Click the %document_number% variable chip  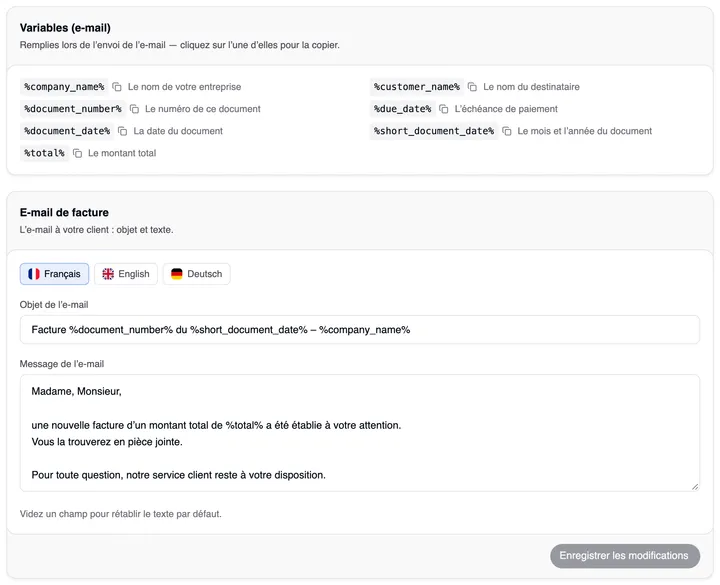click(x=73, y=109)
